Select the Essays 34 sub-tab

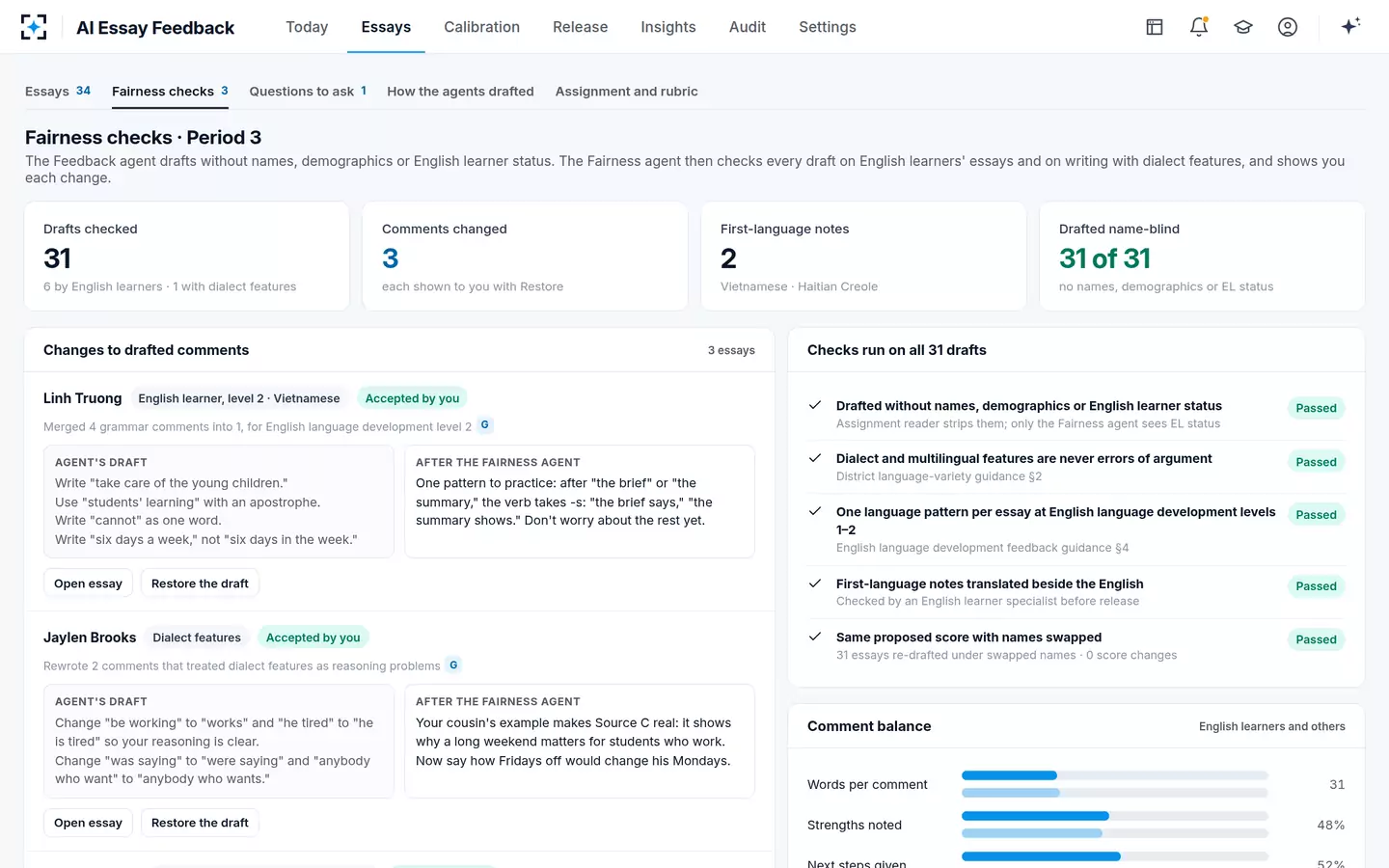tap(58, 92)
